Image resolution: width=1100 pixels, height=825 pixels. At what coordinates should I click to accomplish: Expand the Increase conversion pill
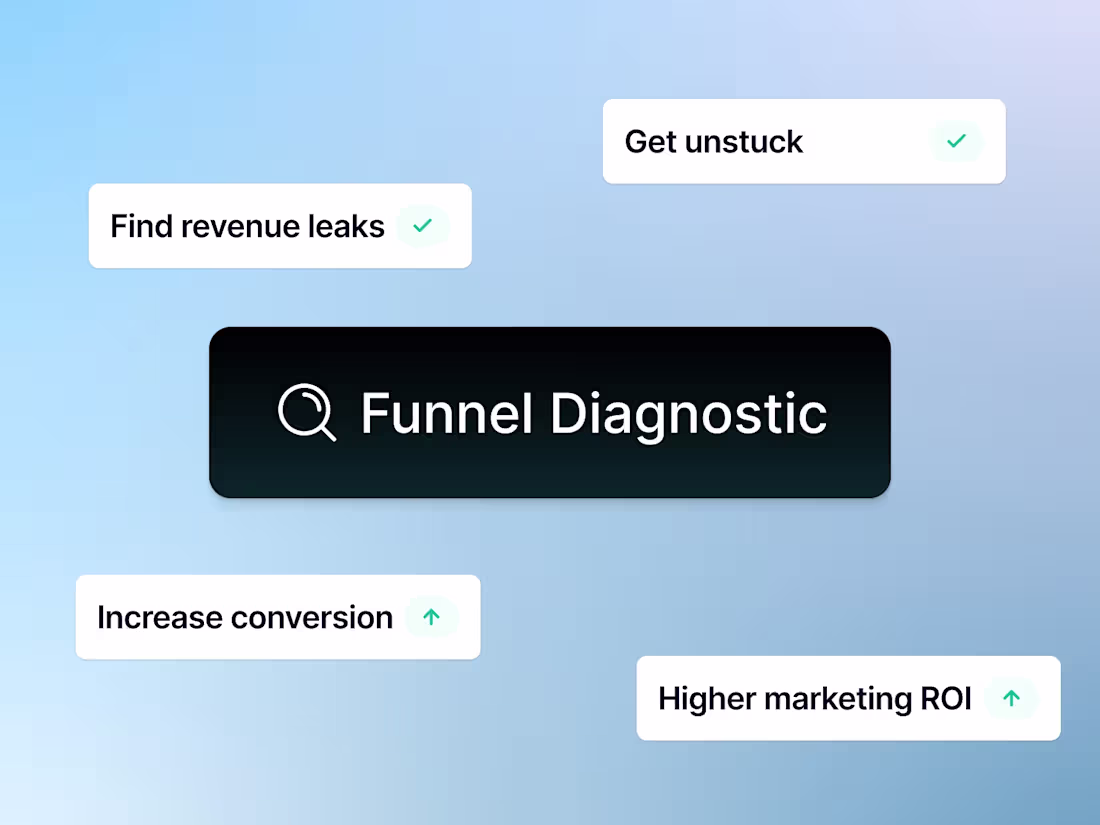click(x=277, y=617)
